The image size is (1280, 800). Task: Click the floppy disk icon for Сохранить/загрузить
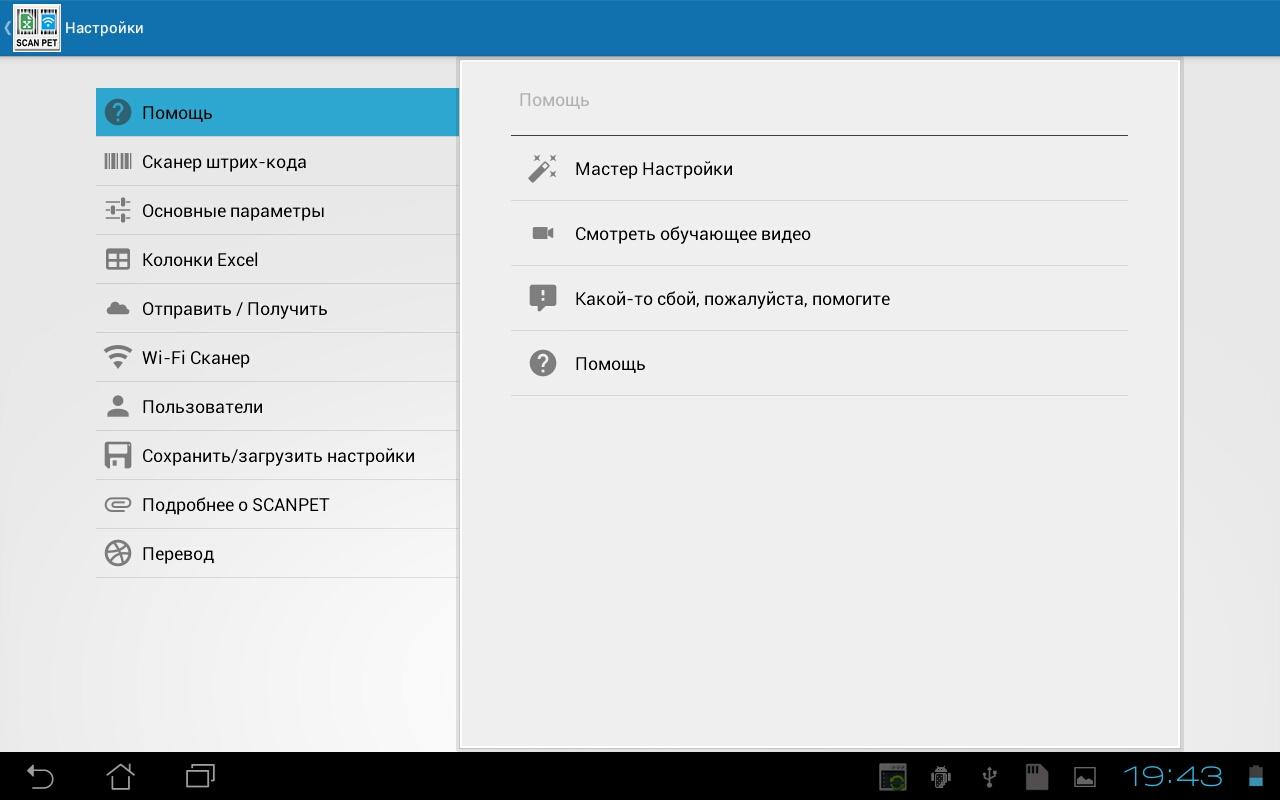[x=118, y=455]
